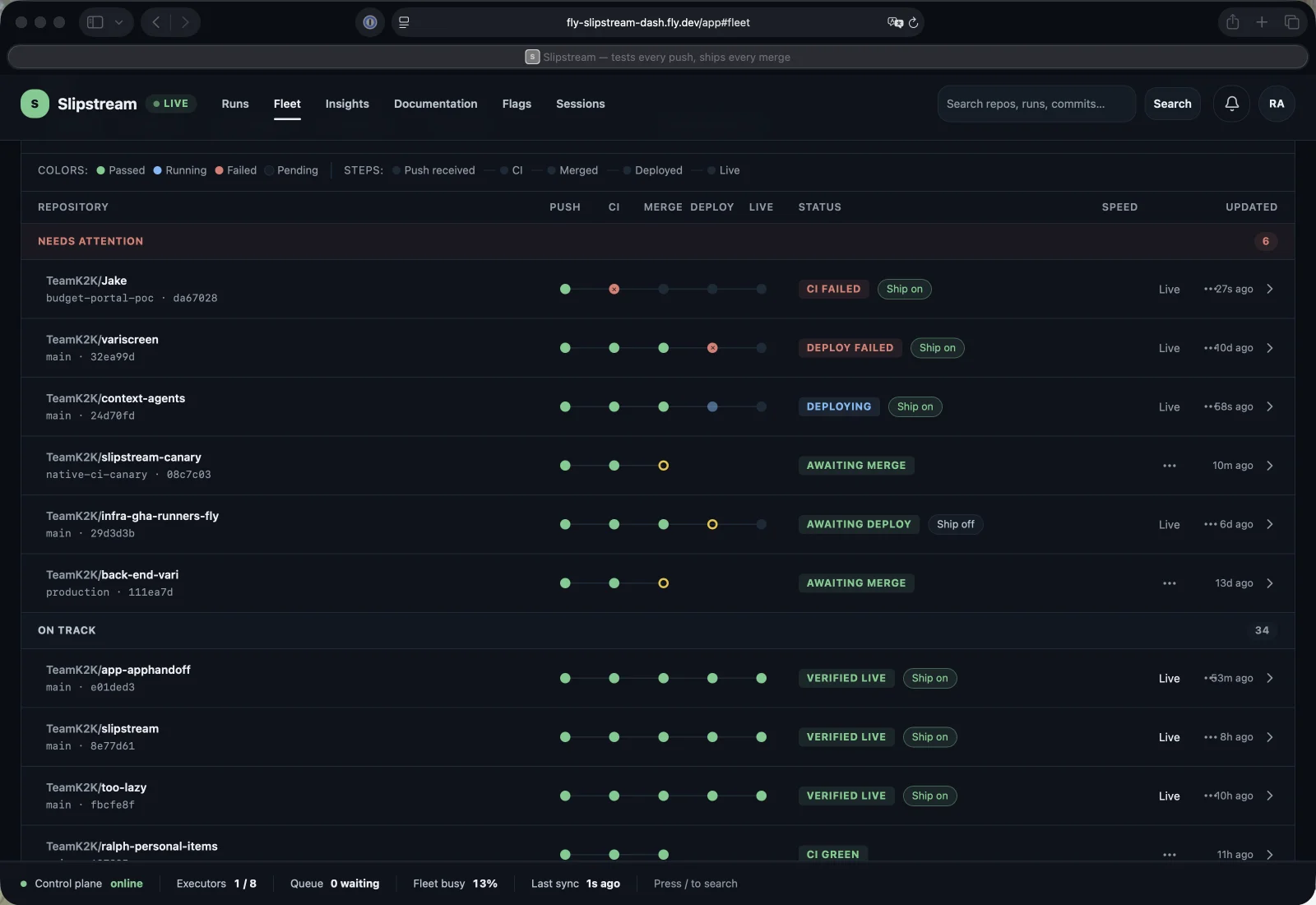Click the running deploy dot for context-agents
Screen dimensions: 1316x905
tap(712, 406)
